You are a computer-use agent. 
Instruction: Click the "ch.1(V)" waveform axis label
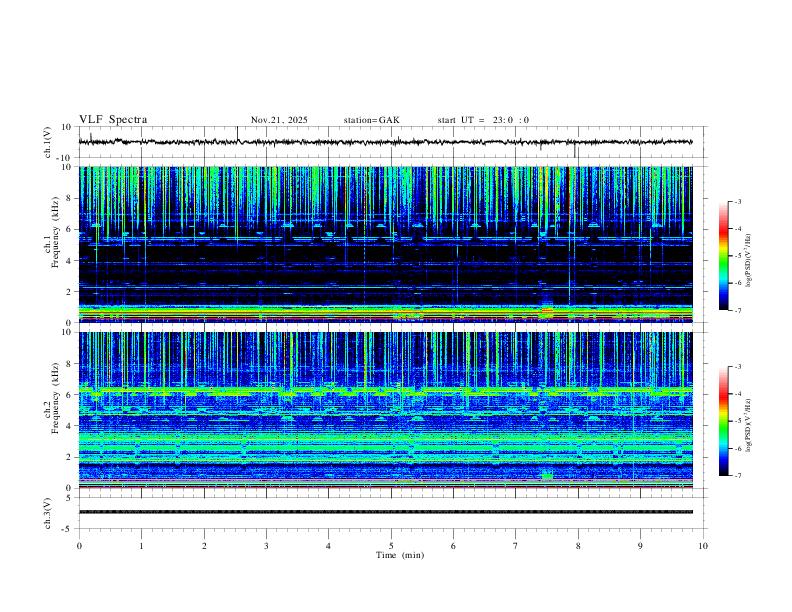(x=48, y=142)
